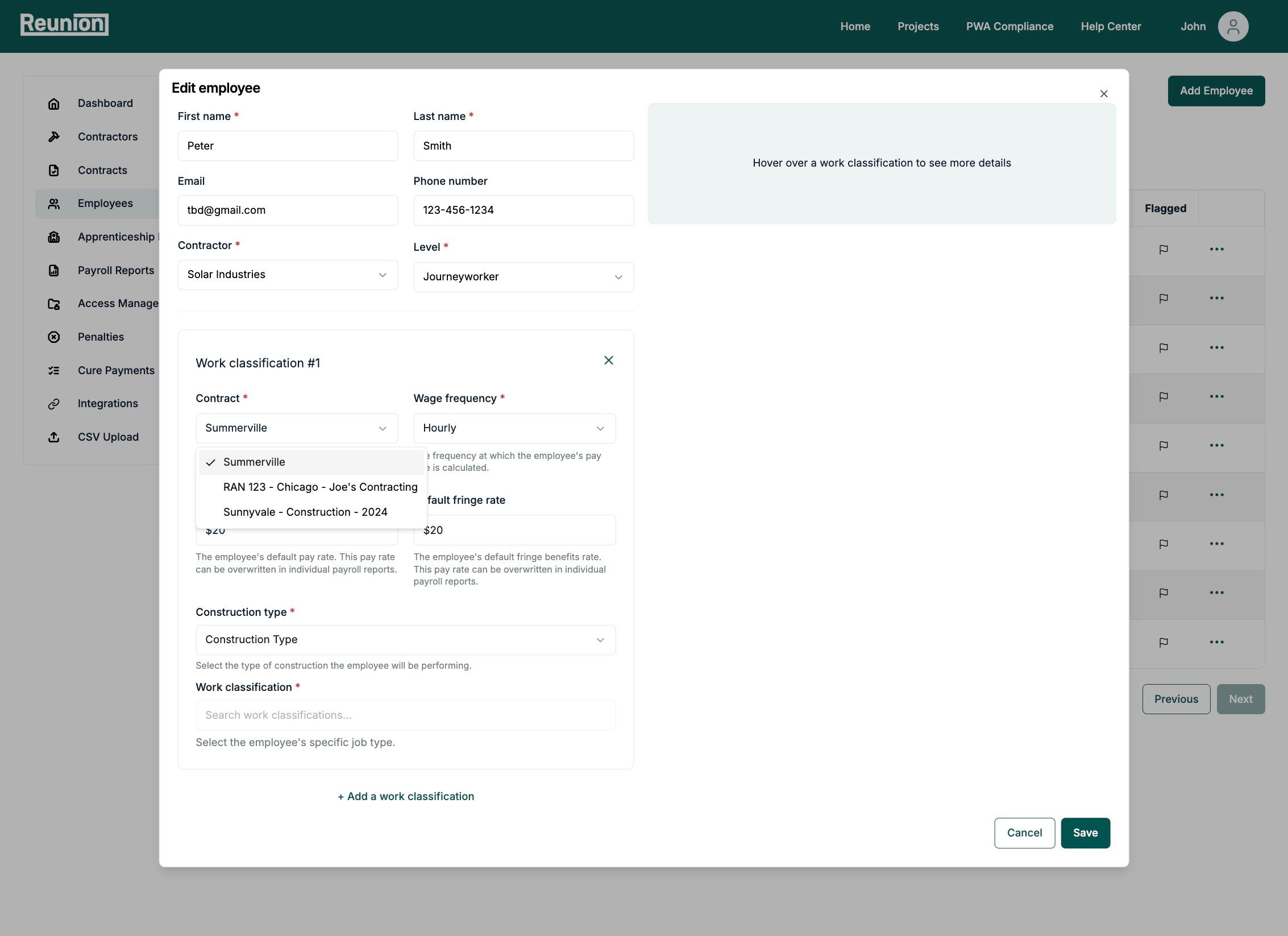Click Add a work classification link

point(406,796)
